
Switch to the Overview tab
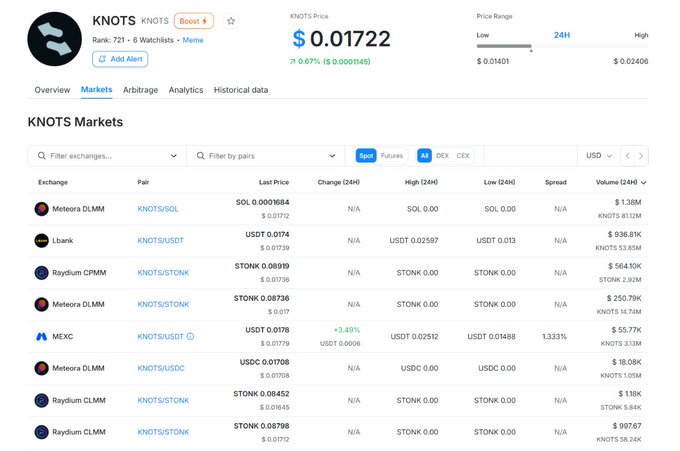pos(52,90)
